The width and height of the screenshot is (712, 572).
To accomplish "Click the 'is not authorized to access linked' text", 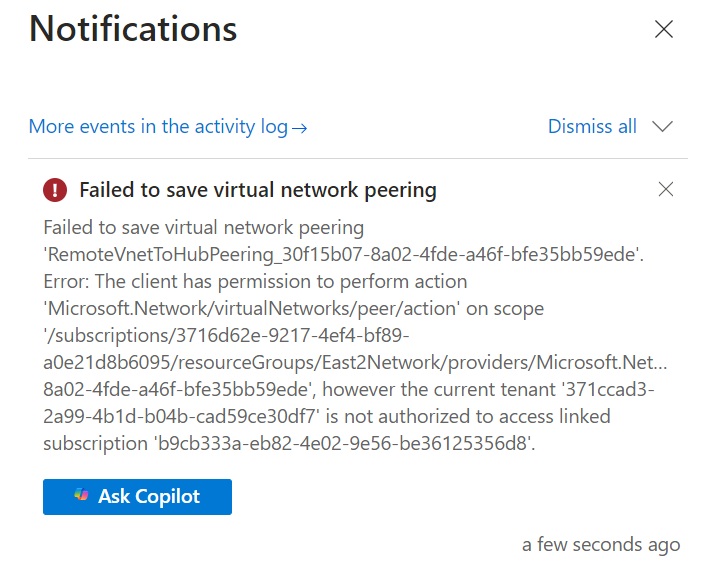I will [462, 416].
